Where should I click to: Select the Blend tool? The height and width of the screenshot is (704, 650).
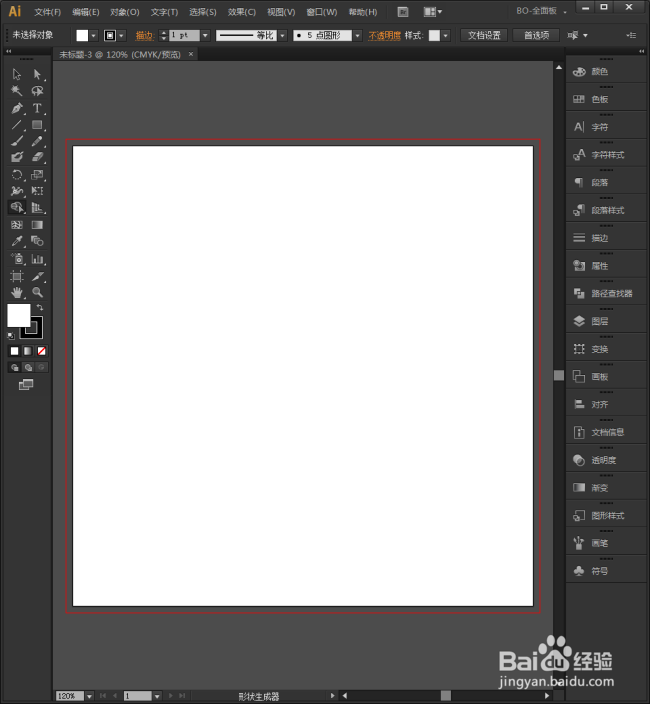[37, 241]
